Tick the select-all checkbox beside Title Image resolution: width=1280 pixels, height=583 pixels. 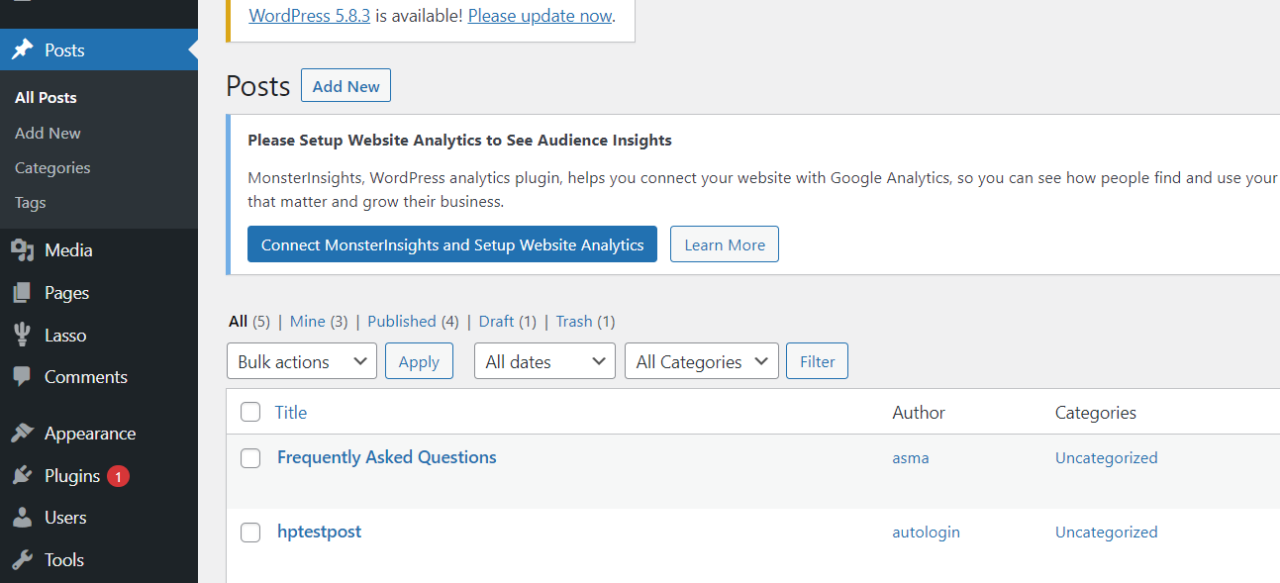[x=251, y=412]
